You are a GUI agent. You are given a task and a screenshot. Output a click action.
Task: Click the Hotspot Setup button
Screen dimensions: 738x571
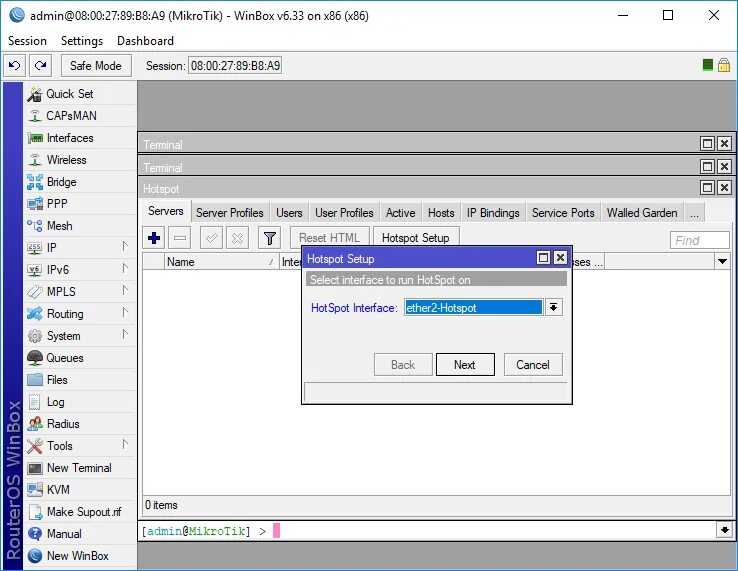click(x=416, y=238)
